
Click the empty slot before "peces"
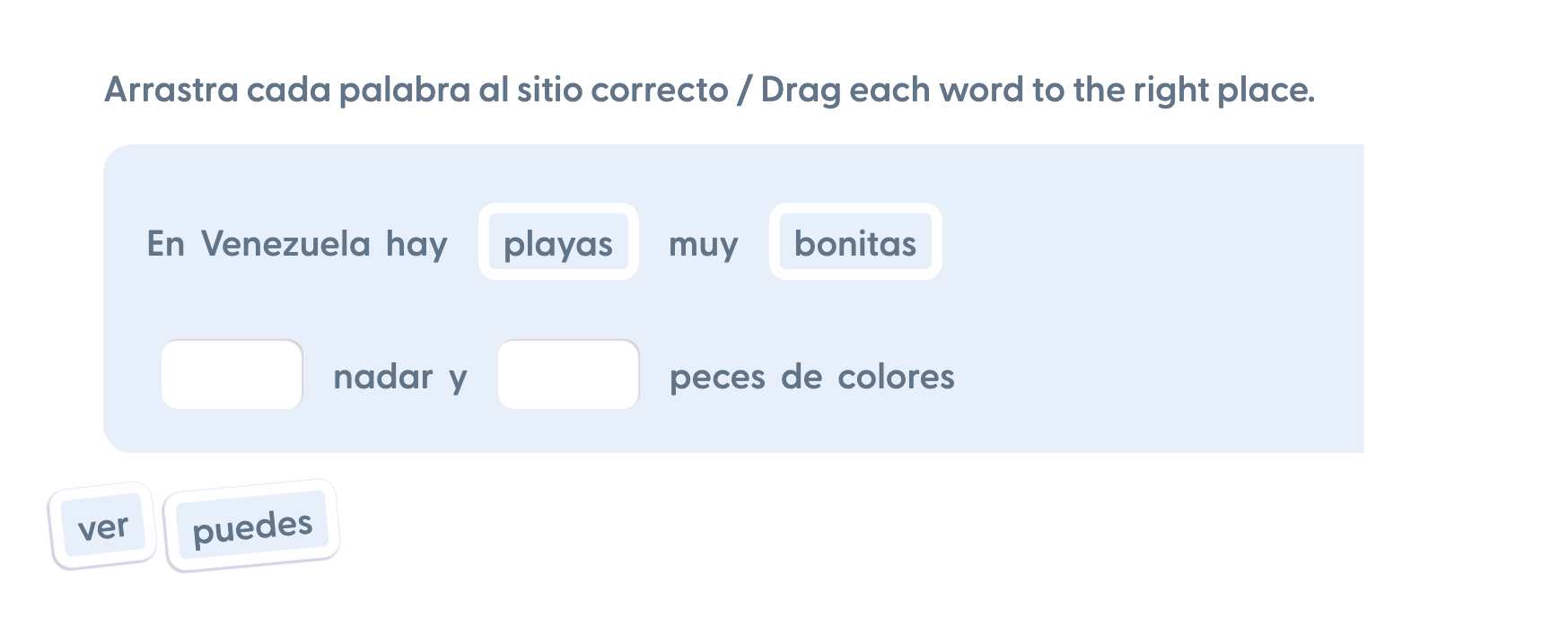coord(568,375)
